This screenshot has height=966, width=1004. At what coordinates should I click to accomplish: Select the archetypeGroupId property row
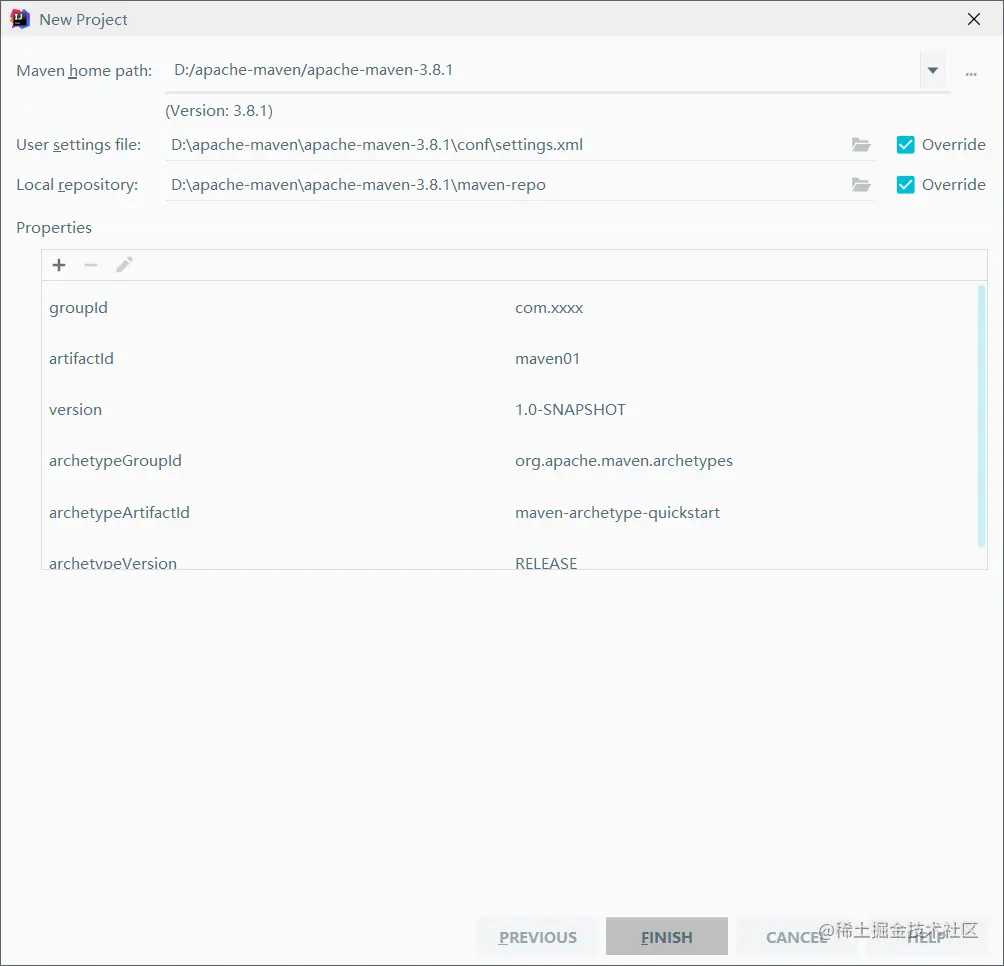click(x=510, y=461)
